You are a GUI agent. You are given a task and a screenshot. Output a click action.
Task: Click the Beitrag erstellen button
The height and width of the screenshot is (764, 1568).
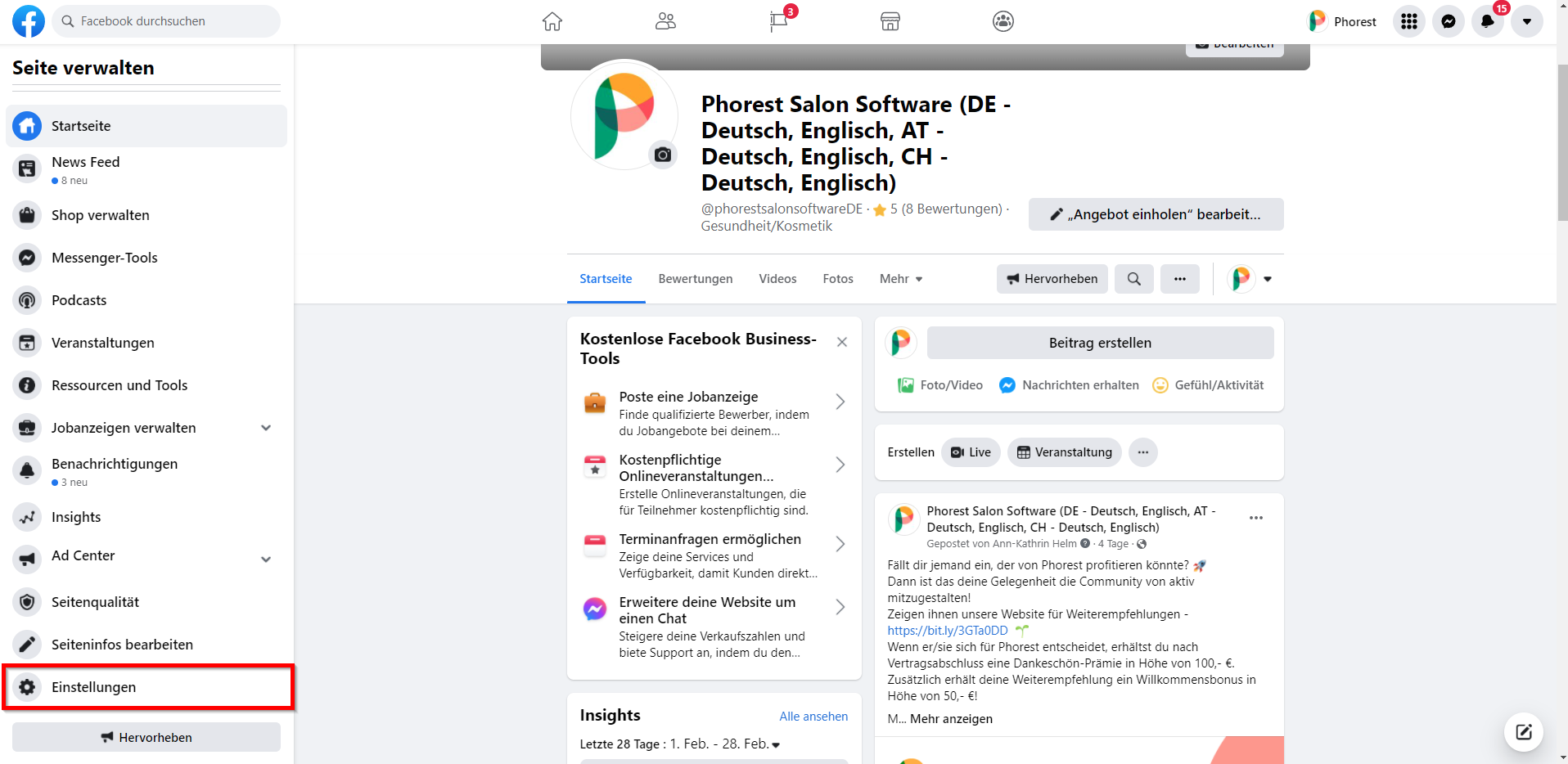pyautogui.click(x=1099, y=343)
